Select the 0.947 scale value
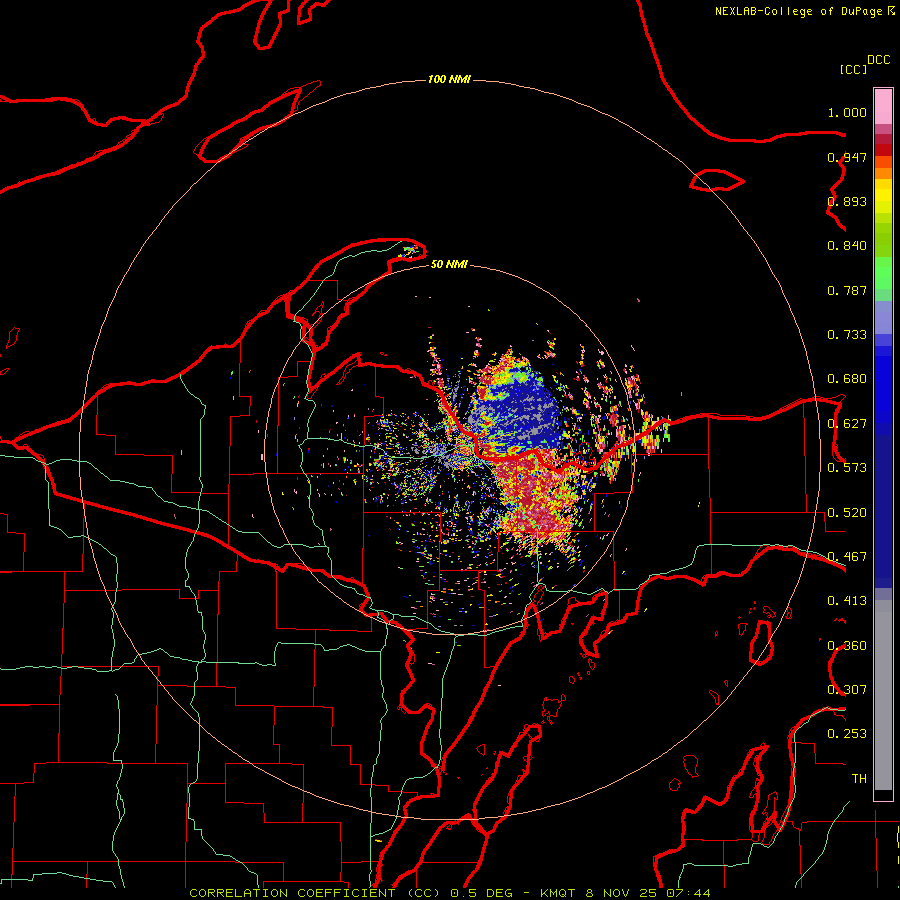900x900 pixels. pos(847,157)
